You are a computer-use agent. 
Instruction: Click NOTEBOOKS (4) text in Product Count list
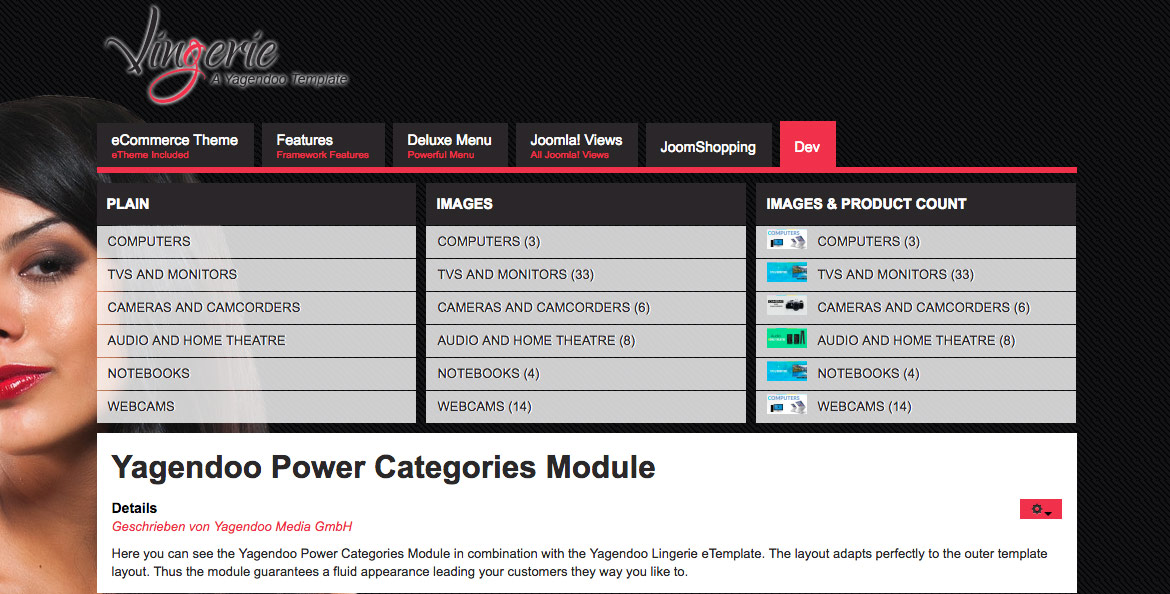[x=868, y=373]
